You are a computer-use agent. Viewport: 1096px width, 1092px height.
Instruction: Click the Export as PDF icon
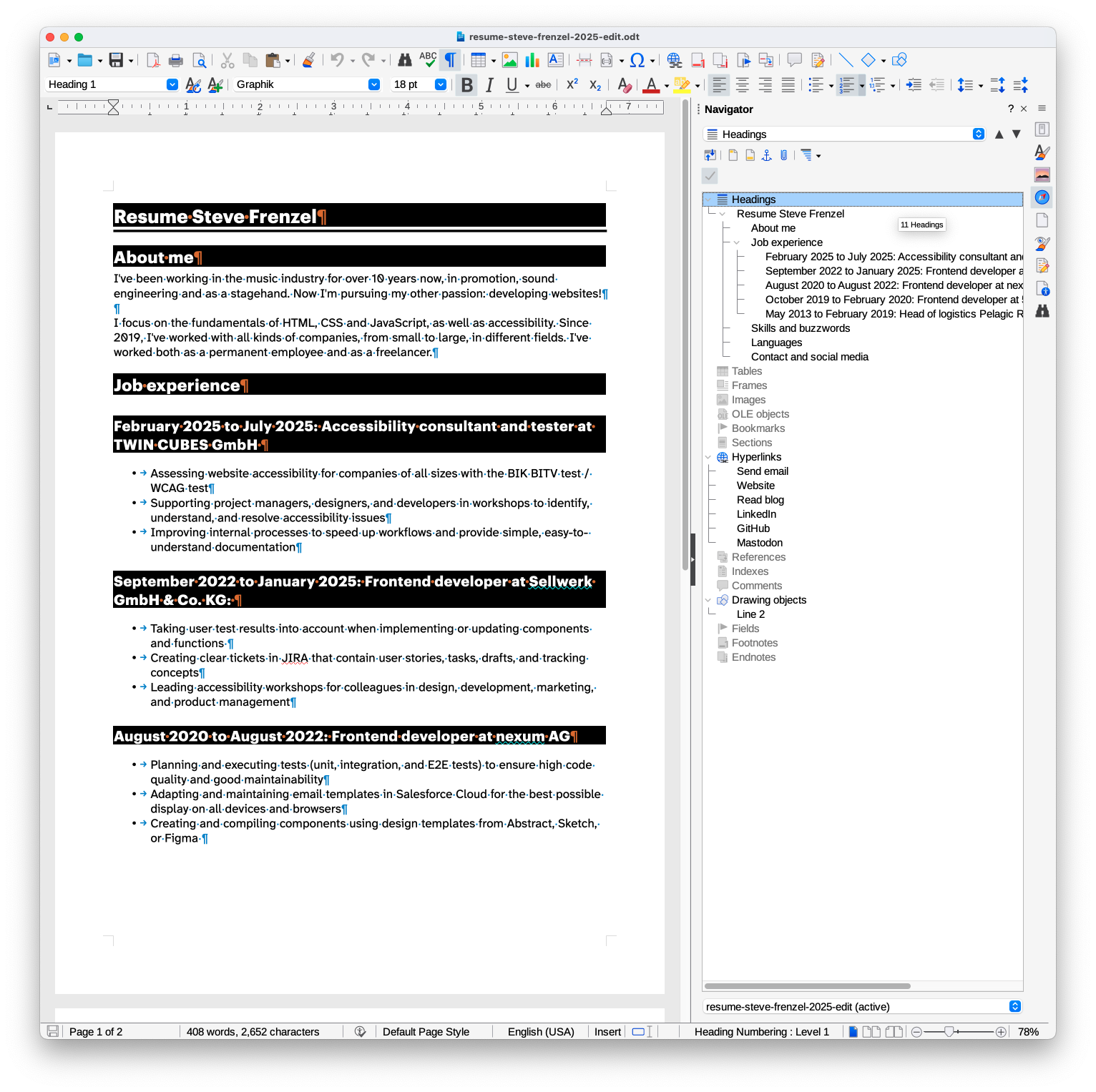click(152, 60)
